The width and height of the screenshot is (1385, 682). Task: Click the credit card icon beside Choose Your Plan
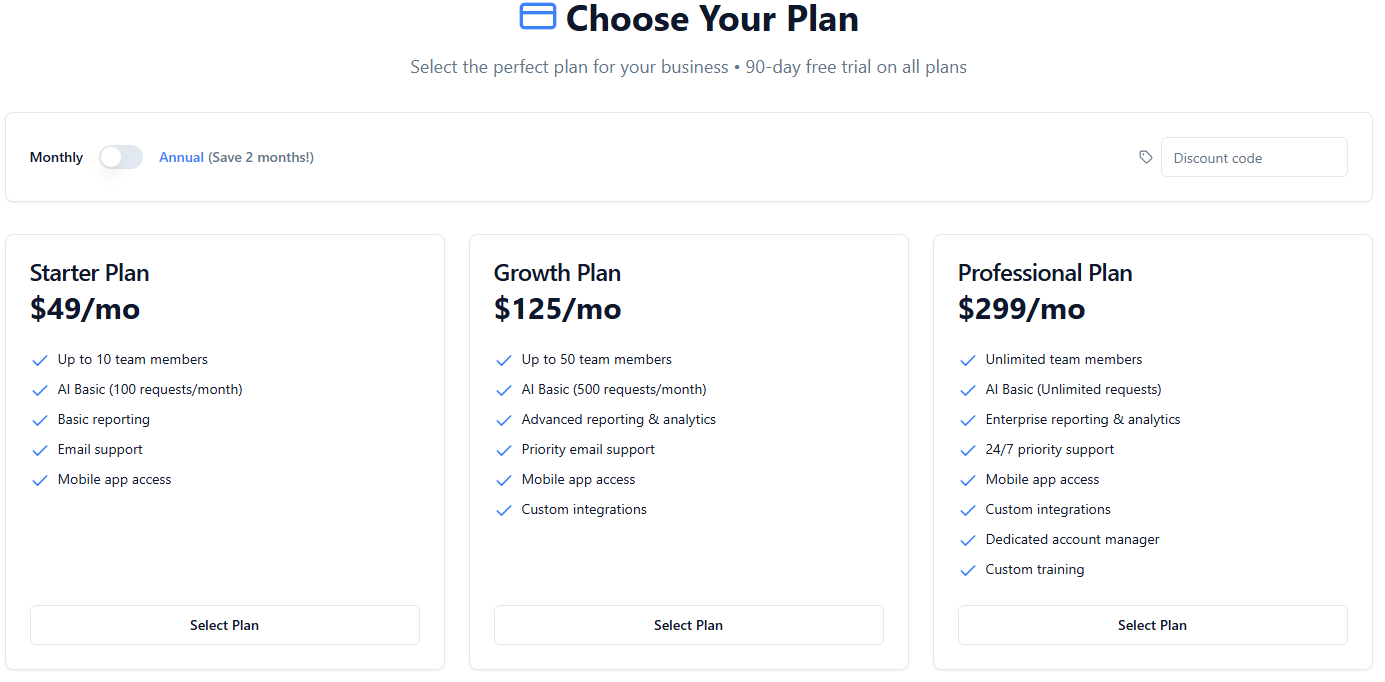pyautogui.click(x=537, y=17)
